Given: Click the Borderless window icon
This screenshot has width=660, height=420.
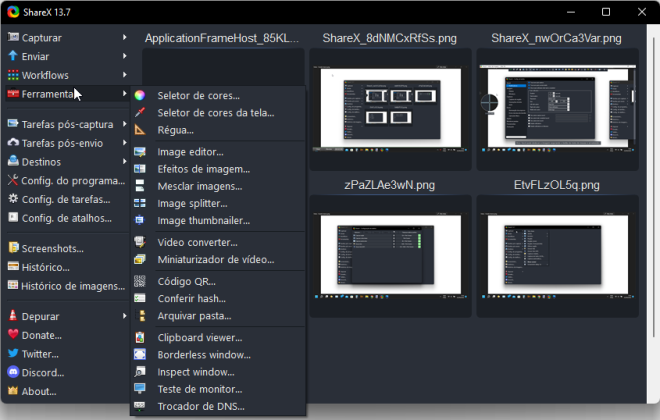Looking at the screenshot, I should 140,355.
